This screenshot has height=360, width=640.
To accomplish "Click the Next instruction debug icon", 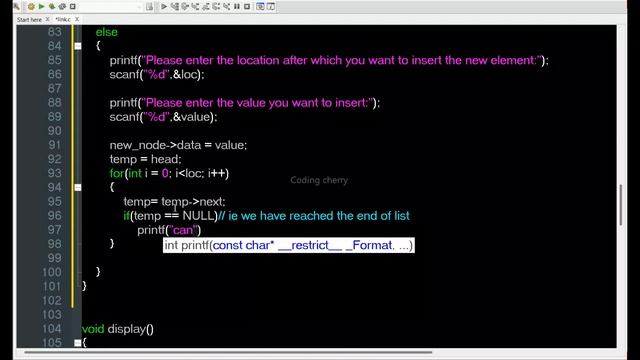I will pos(216,7).
